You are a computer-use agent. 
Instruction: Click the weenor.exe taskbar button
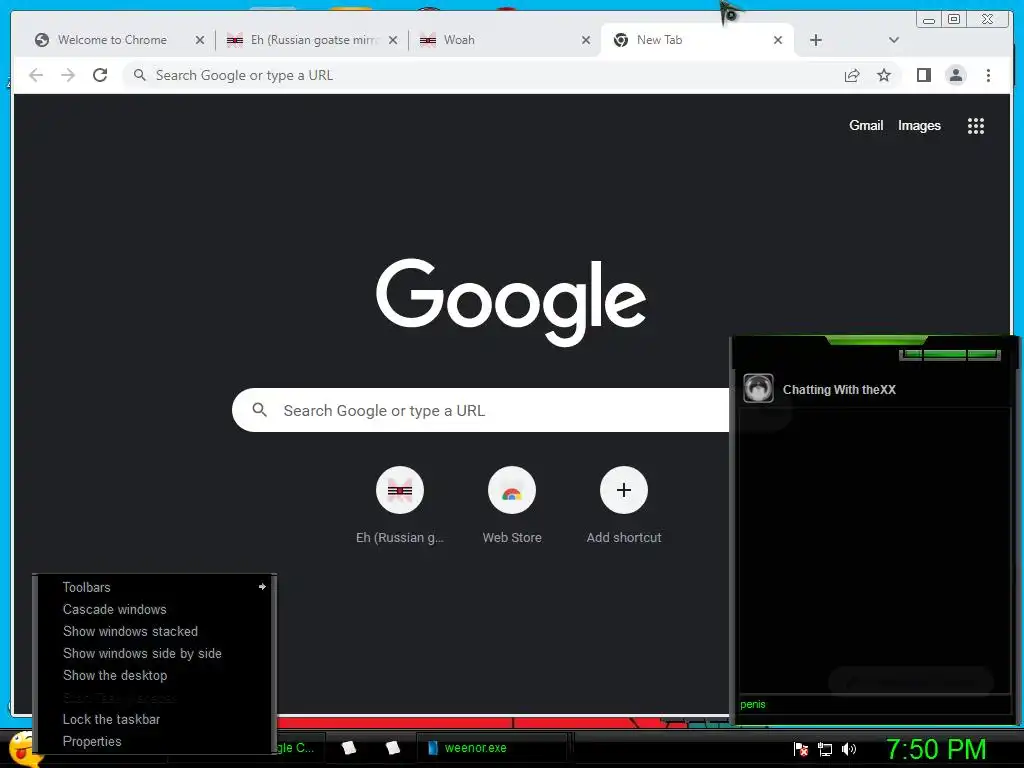pyautogui.click(x=492, y=748)
